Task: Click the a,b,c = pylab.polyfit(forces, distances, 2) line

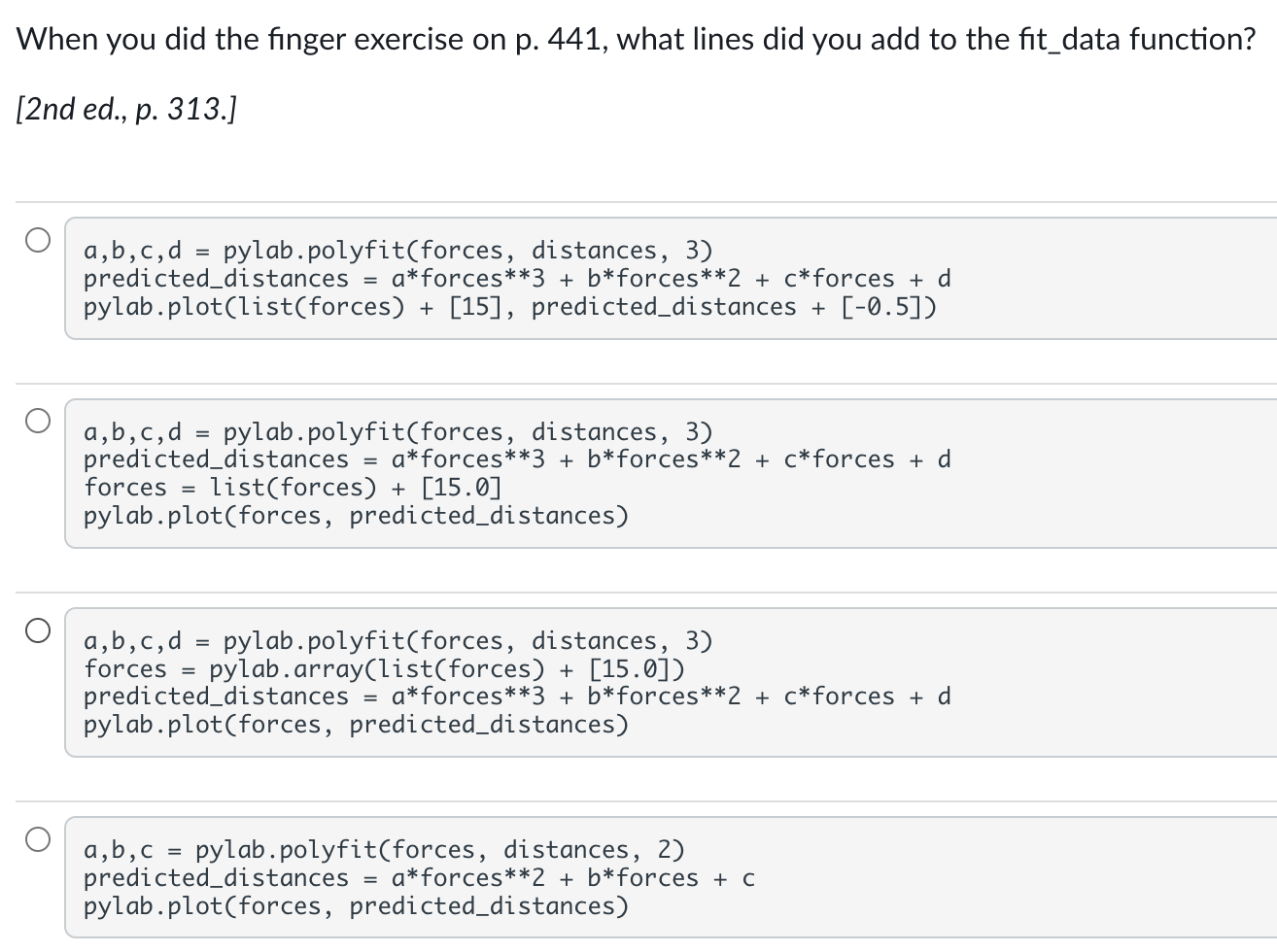Action: pyautogui.click(x=384, y=850)
